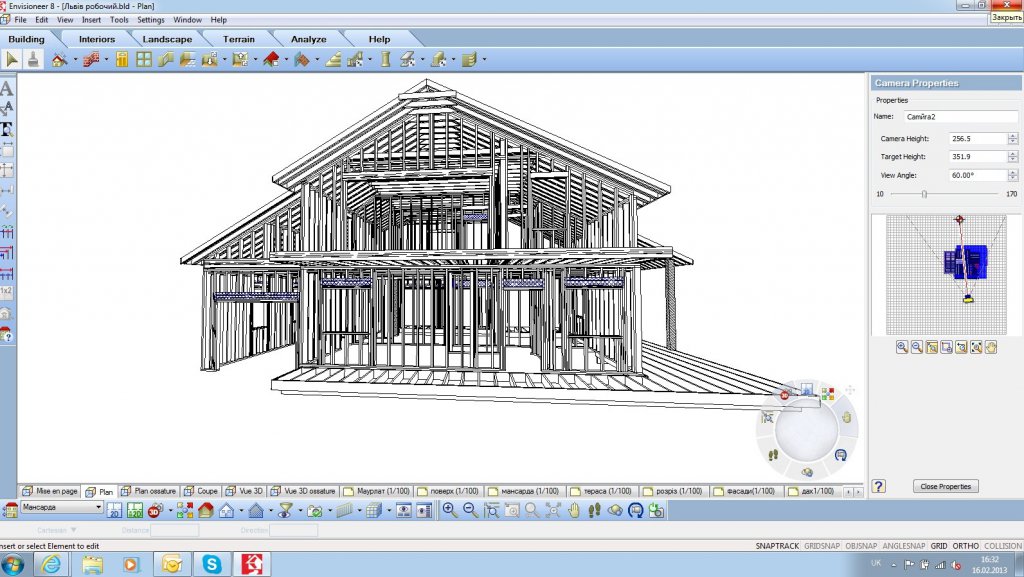The image size is (1024, 577).
Task: Activate the pan hand tool in the bottom toolbar
Action: pos(575,510)
